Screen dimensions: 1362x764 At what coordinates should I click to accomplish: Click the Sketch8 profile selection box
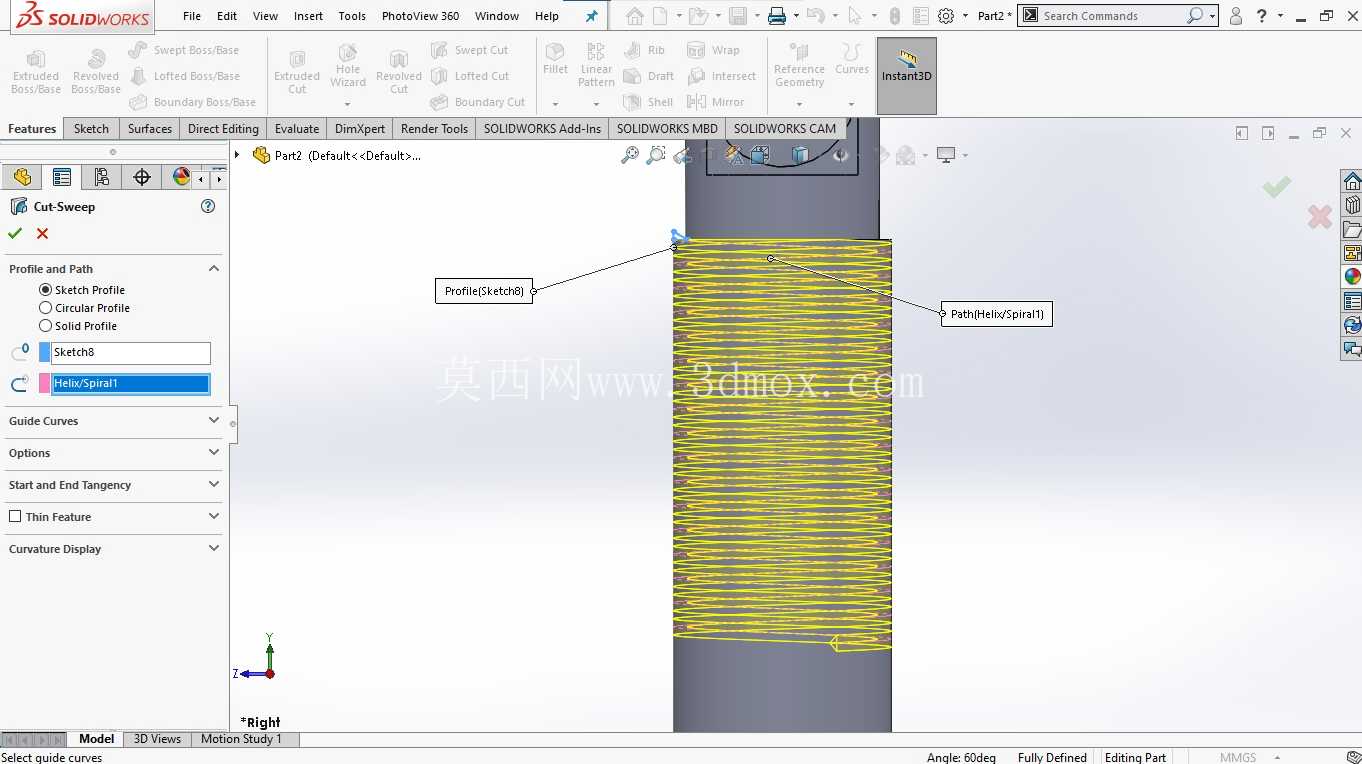(x=131, y=352)
